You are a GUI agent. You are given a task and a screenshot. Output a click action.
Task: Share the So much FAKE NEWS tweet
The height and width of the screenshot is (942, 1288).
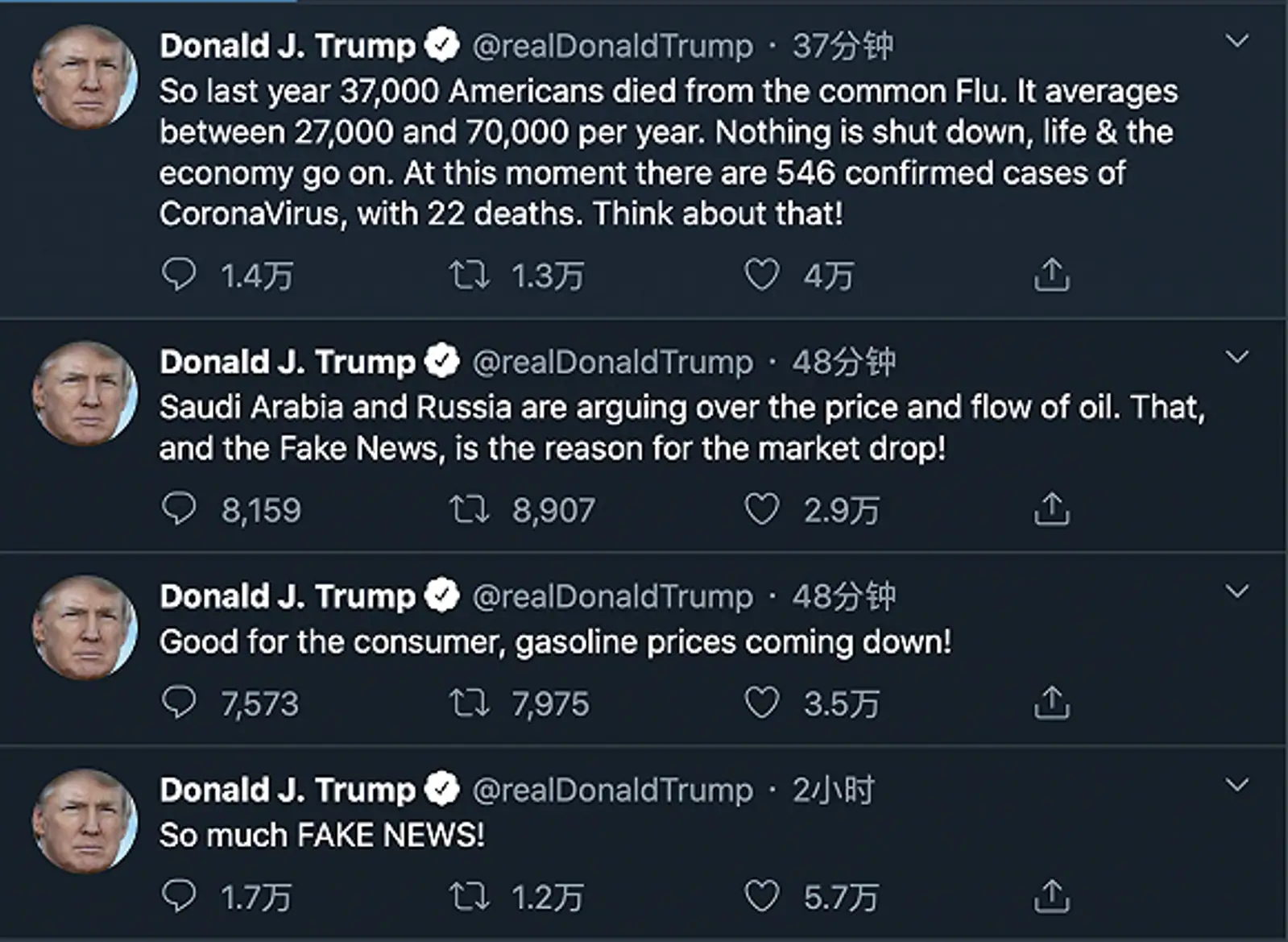tap(1052, 896)
